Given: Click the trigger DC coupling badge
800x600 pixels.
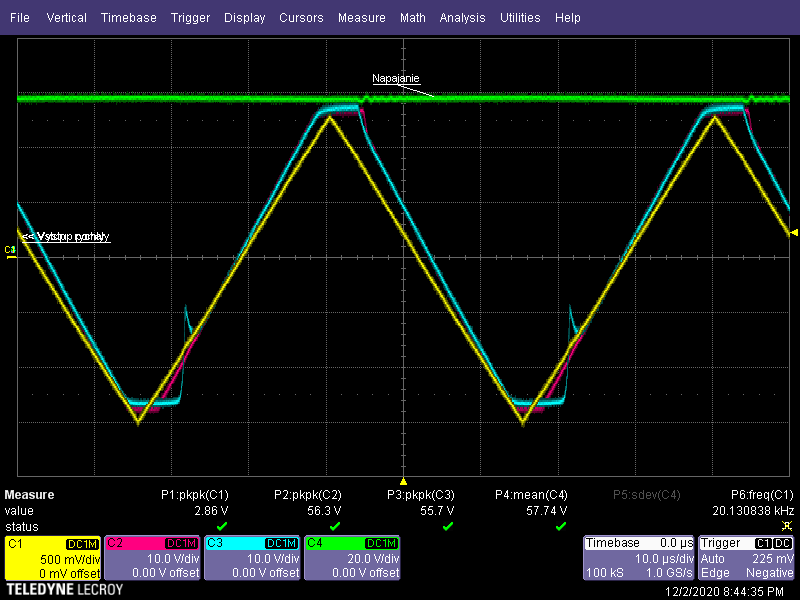Looking at the screenshot, I should click(x=783, y=544).
